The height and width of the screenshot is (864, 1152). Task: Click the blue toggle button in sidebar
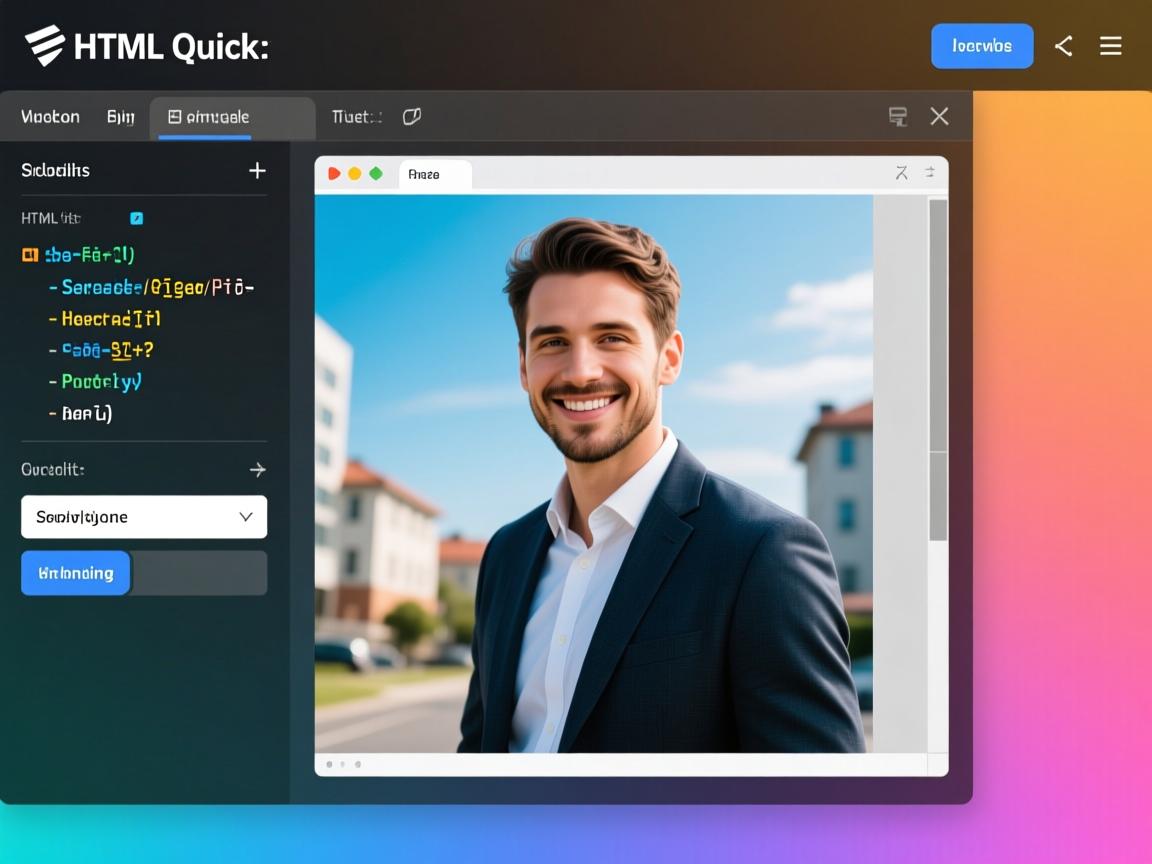(76, 573)
